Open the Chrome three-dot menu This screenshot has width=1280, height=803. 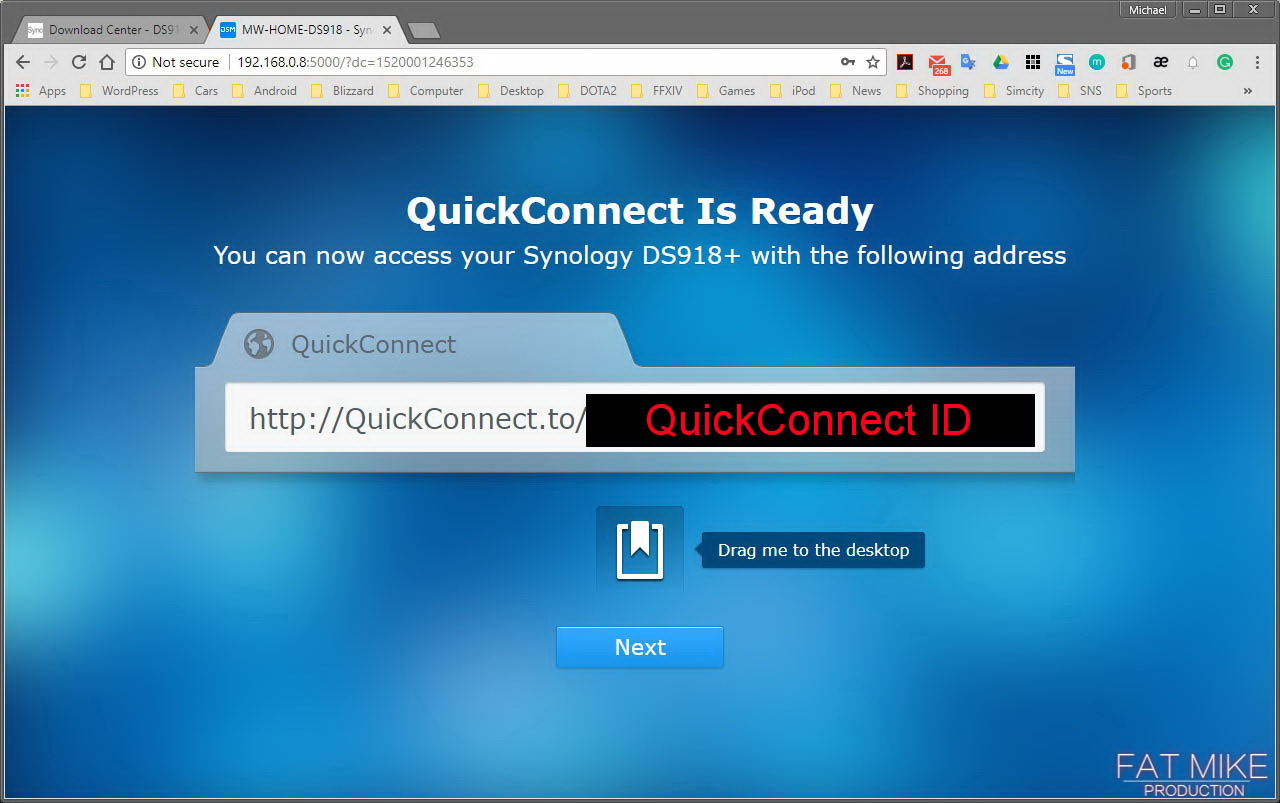[1257, 62]
